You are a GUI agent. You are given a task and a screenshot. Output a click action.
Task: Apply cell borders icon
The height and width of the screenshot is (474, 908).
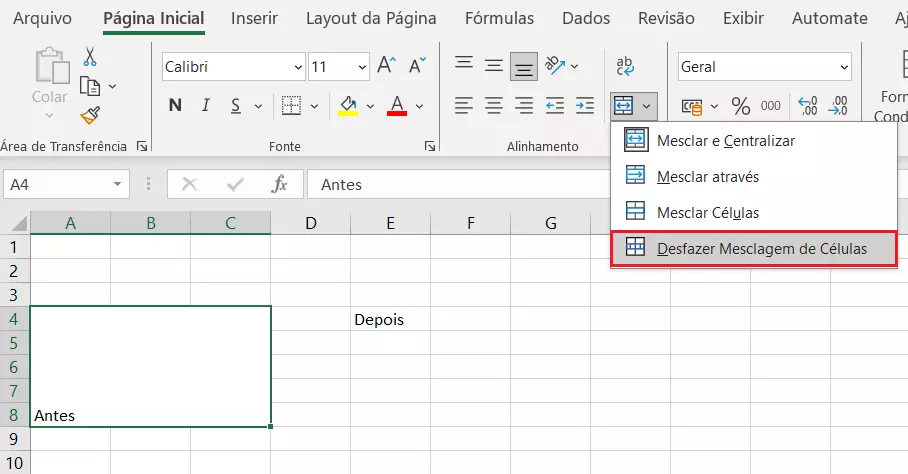pyautogui.click(x=291, y=105)
